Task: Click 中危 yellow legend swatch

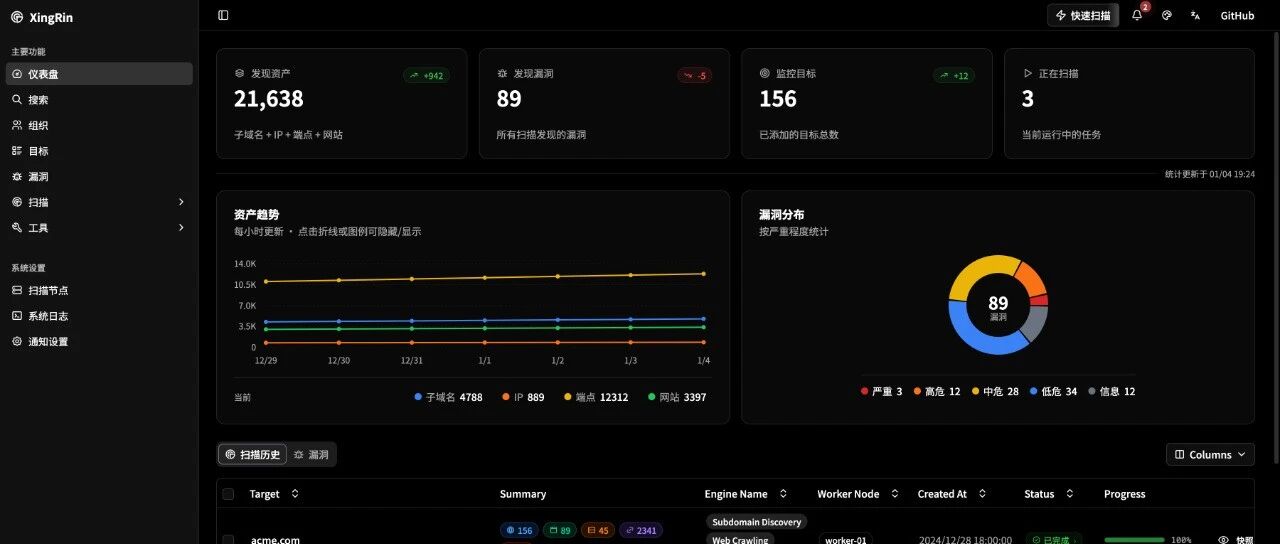Action: pyautogui.click(x=976, y=392)
